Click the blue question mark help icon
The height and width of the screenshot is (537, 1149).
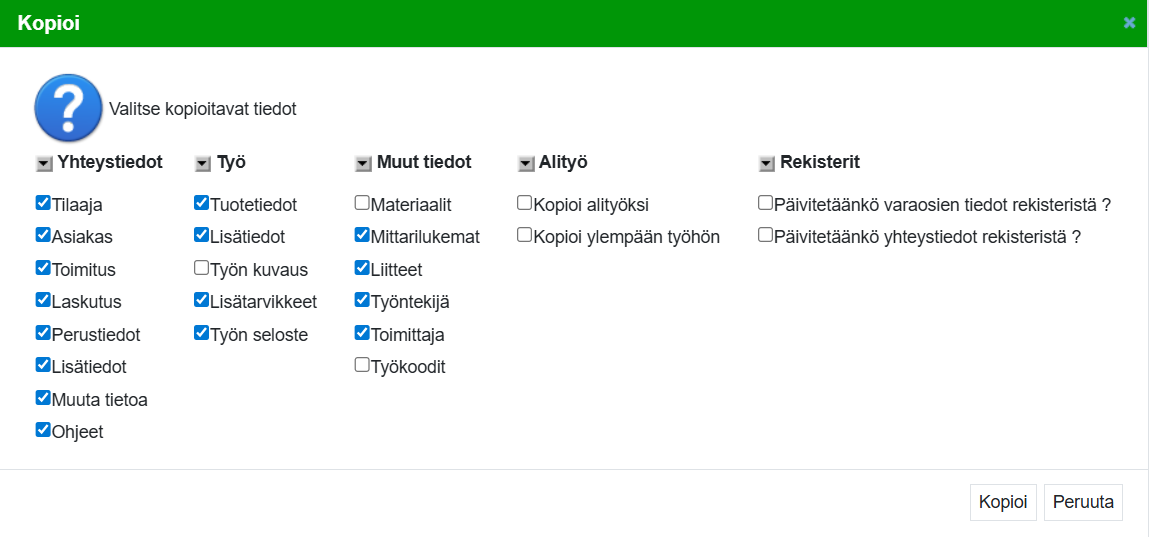point(68,108)
